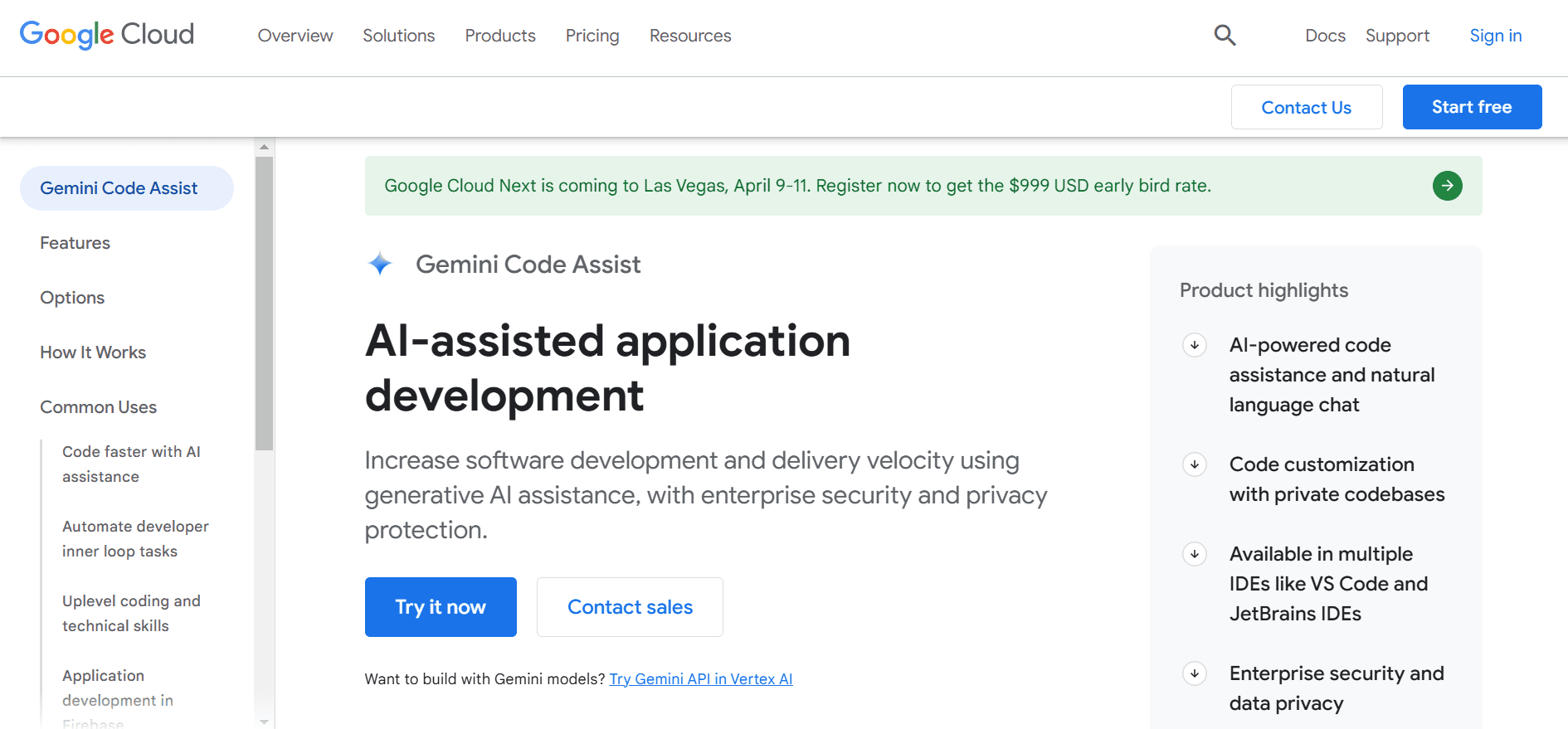Screen dimensions: 1568x729
Task: Open the Try Gemini API in Vertex AI link
Action: tap(701, 679)
